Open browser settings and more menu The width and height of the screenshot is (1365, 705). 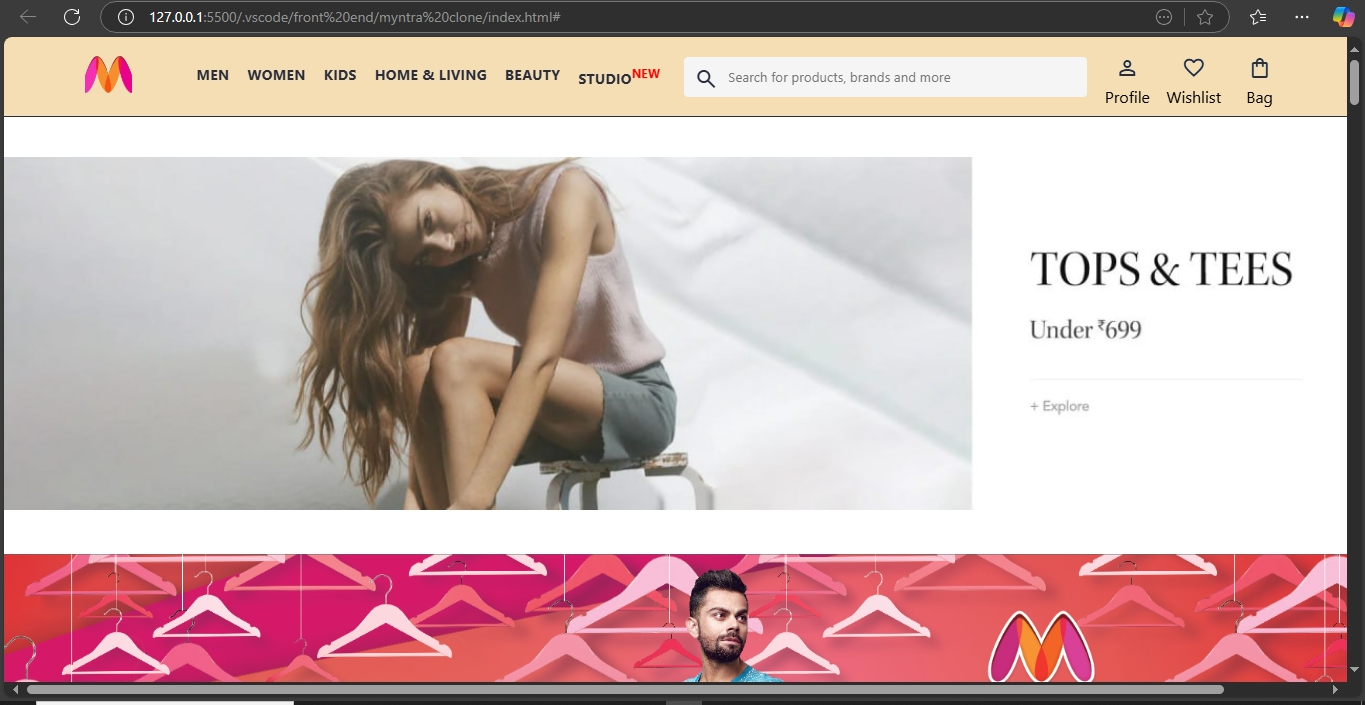pos(1301,17)
